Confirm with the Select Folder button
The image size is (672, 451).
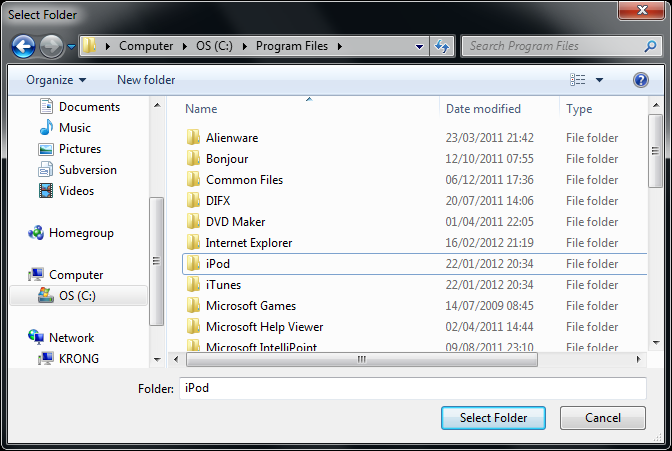pyautogui.click(x=493, y=418)
